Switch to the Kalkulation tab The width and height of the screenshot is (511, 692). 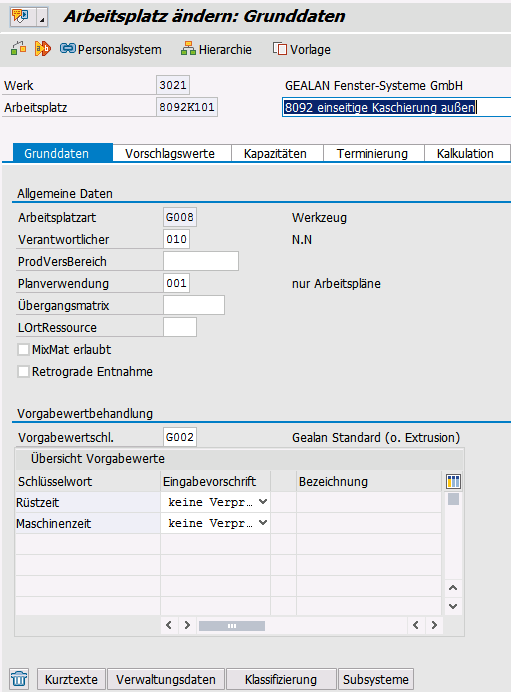click(465, 154)
